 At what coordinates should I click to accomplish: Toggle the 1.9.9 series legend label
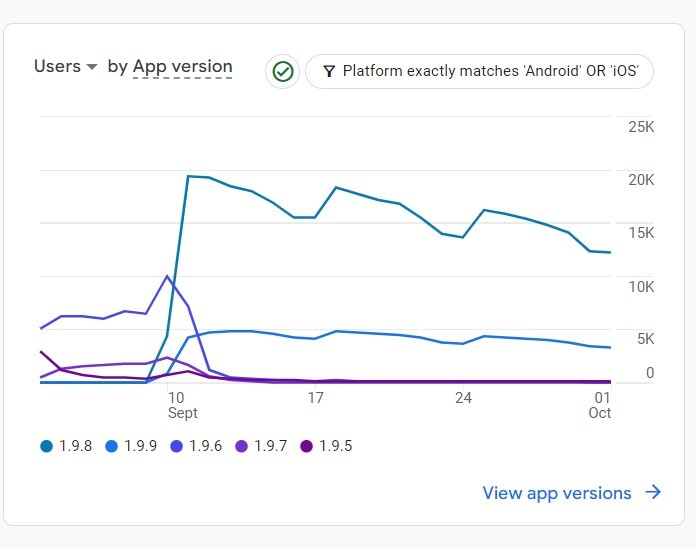coord(140,446)
